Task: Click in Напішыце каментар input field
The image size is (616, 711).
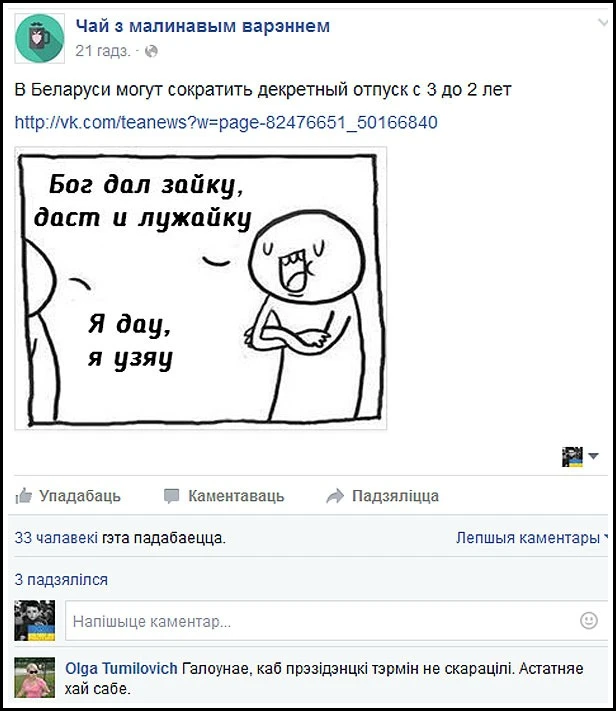Action: (x=336, y=620)
